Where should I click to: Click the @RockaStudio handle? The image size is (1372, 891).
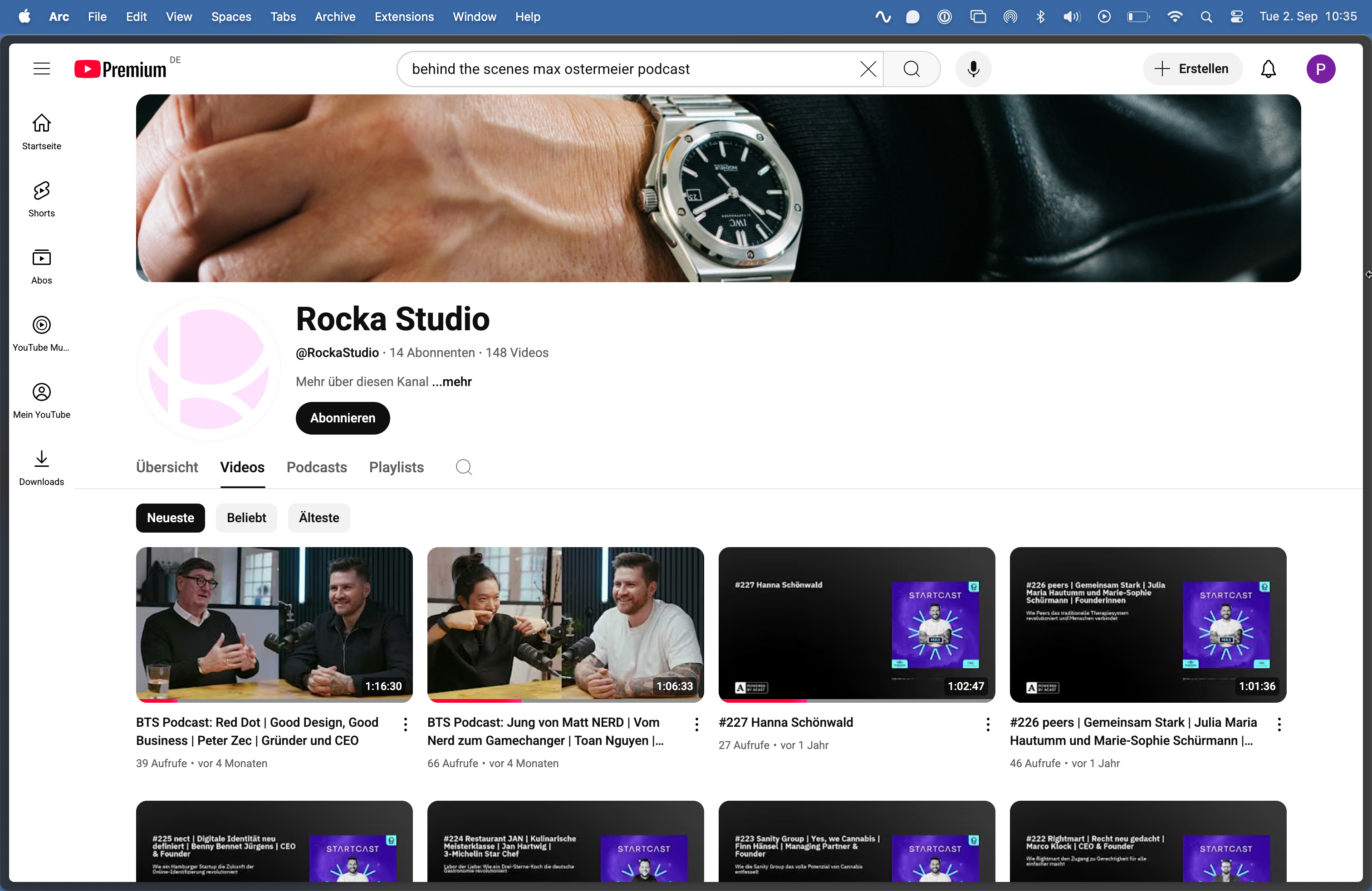(337, 352)
